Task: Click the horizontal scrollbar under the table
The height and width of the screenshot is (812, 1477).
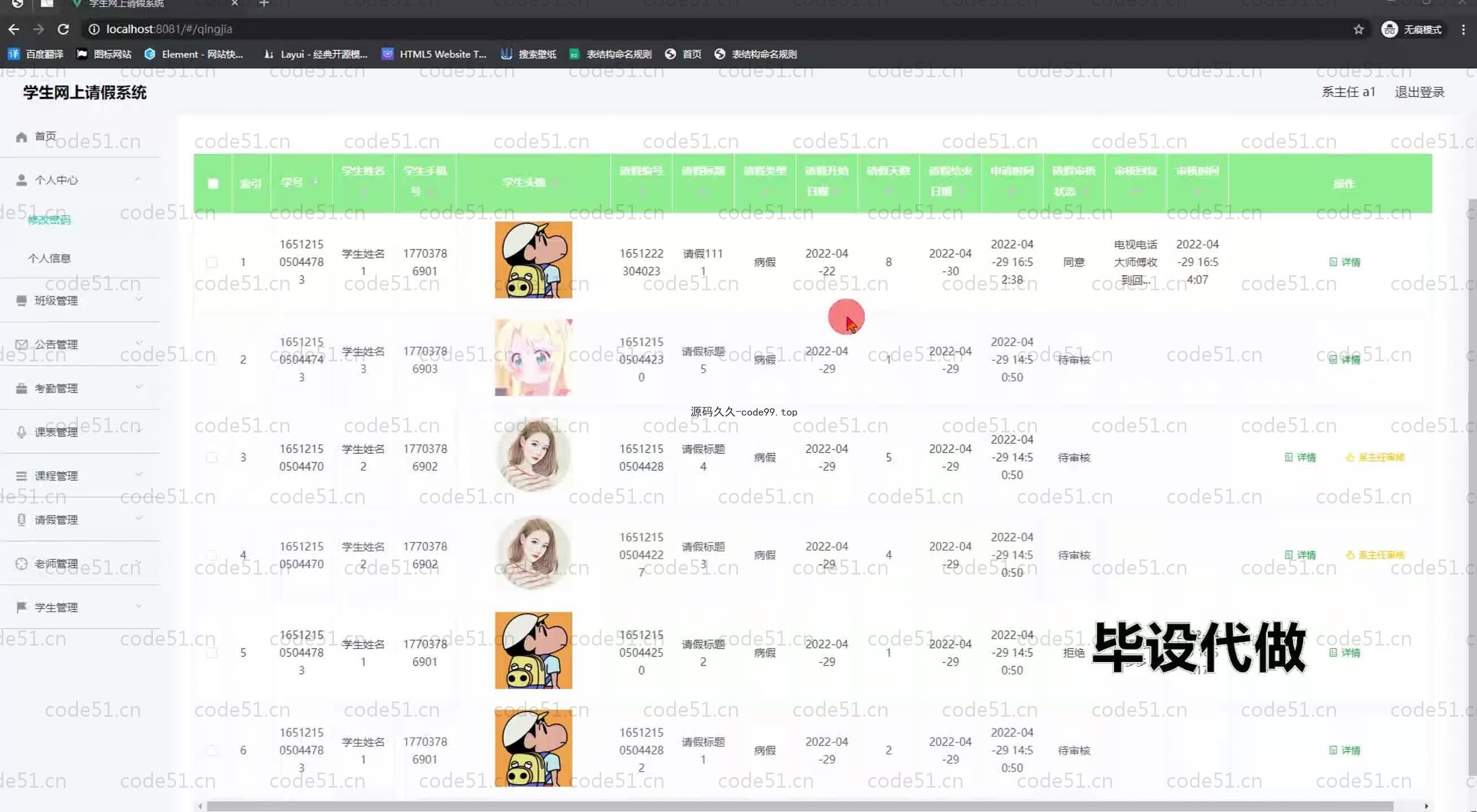Action: pyautogui.click(x=800, y=806)
